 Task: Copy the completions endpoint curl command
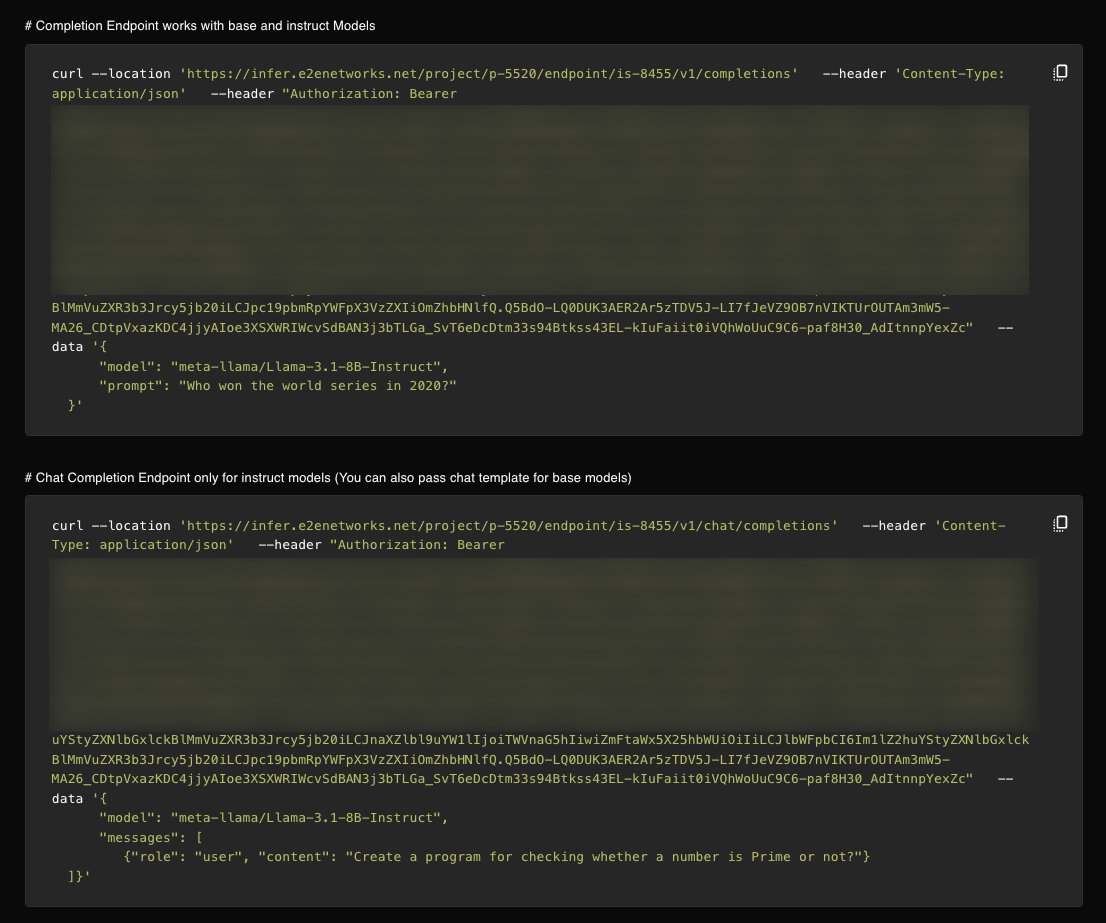coord(1061,73)
